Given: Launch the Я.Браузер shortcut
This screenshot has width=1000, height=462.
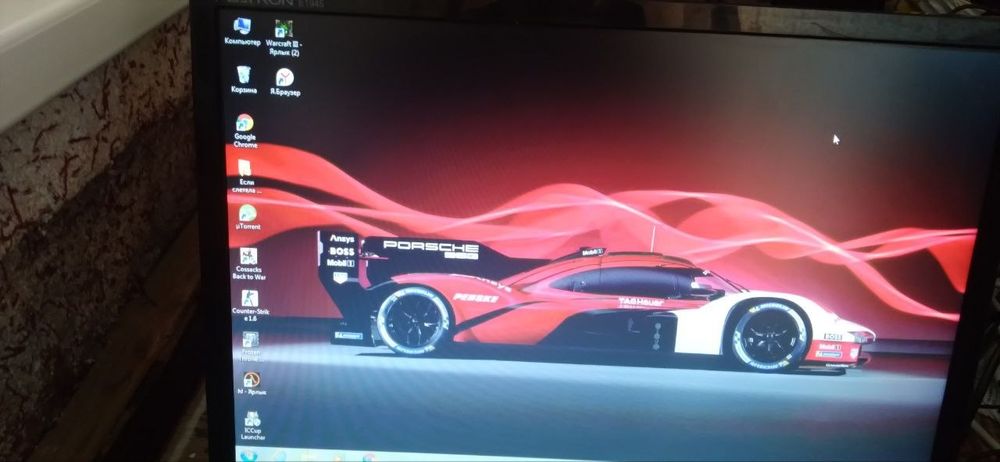Looking at the screenshot, I should pyautogui.click(x=284, y=82).
